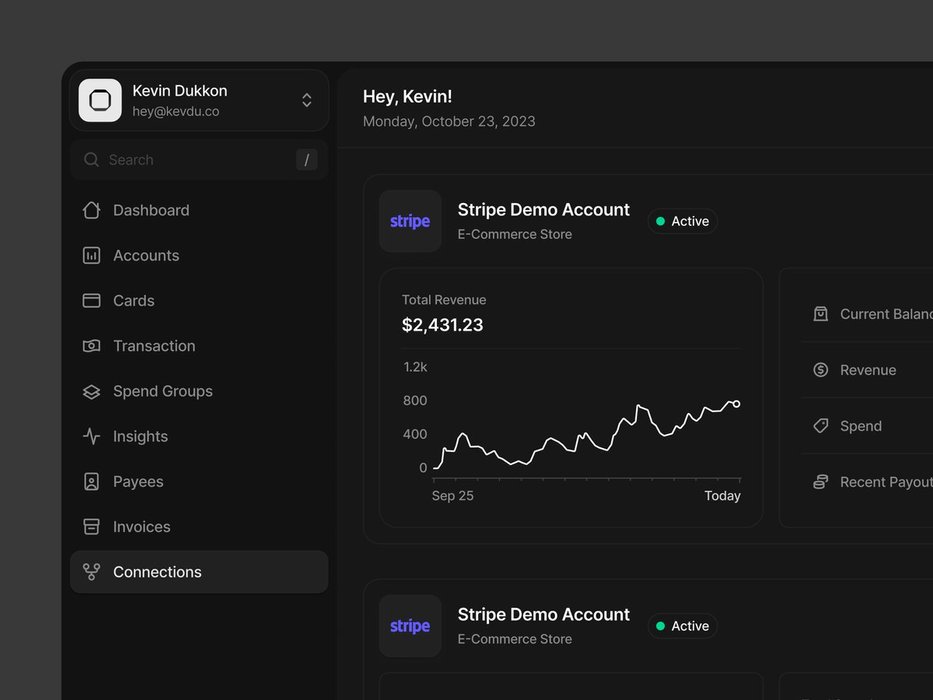Click the Insights pulse icon
Screen dimensions: 933x700
coord(91,437)
